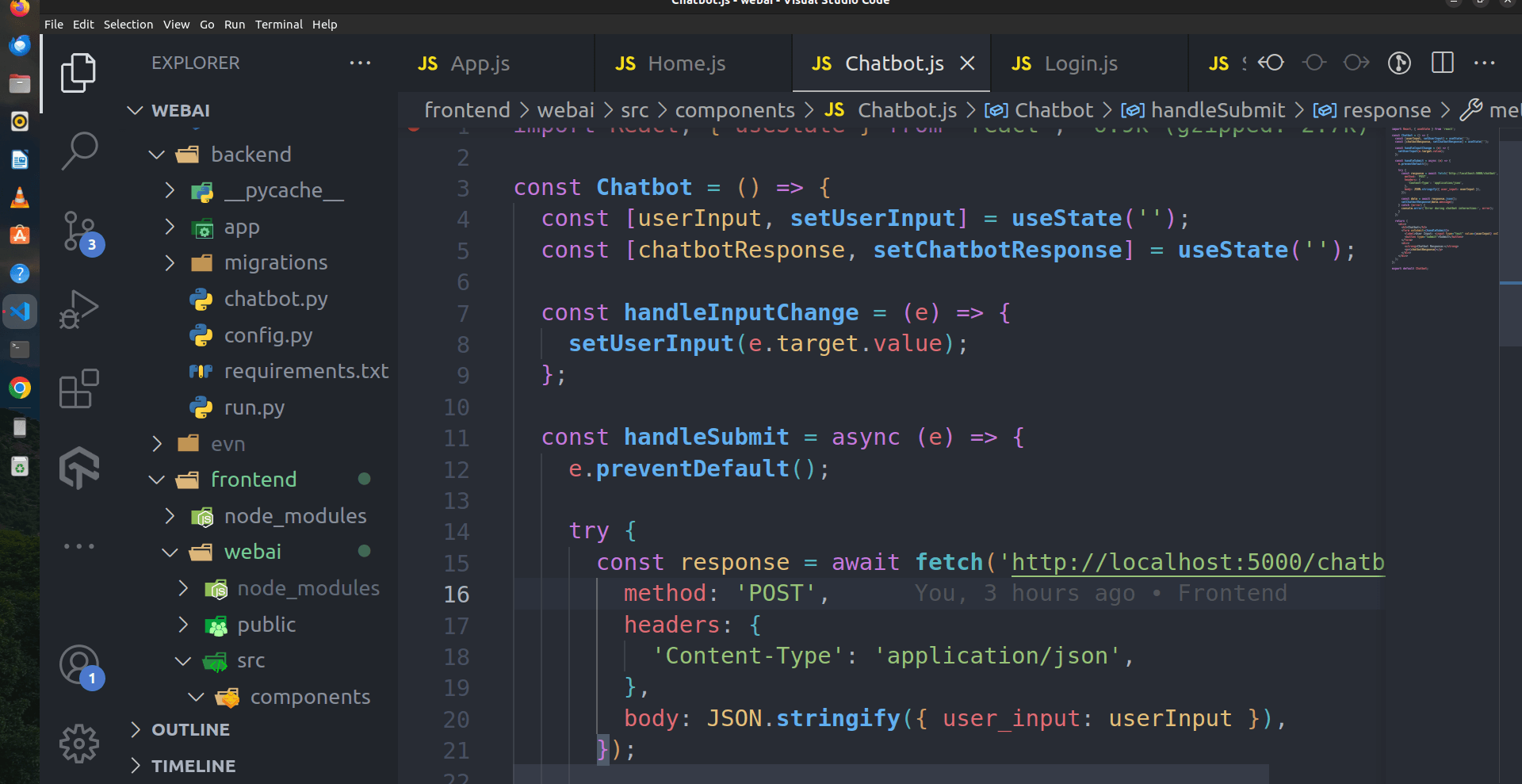
Task: Open Rhythmbox from the dock
Action: tap(20, 121)
